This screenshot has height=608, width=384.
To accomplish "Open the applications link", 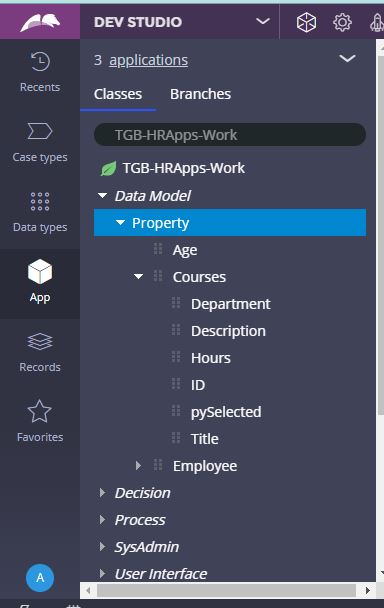I will (x=149, y=60).
